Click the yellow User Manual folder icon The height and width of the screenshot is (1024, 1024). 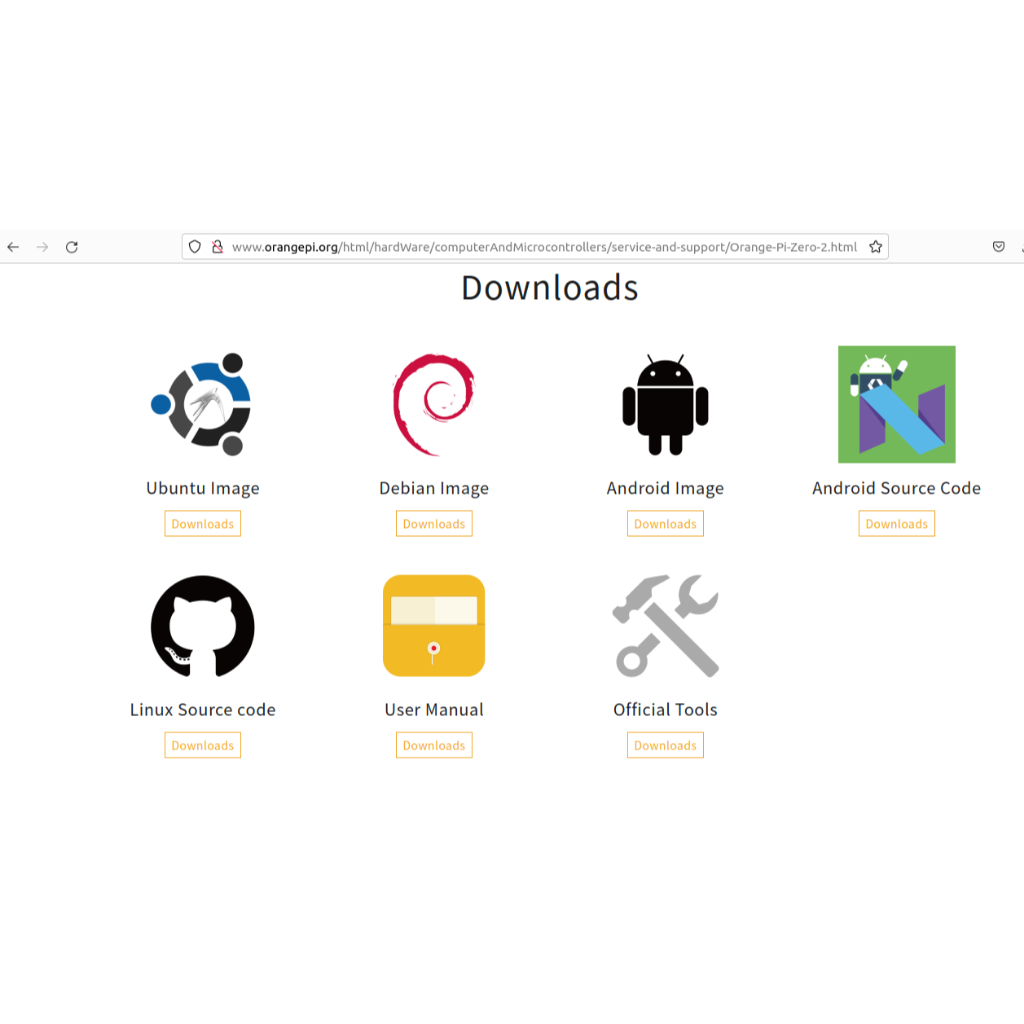pos(434,626)
